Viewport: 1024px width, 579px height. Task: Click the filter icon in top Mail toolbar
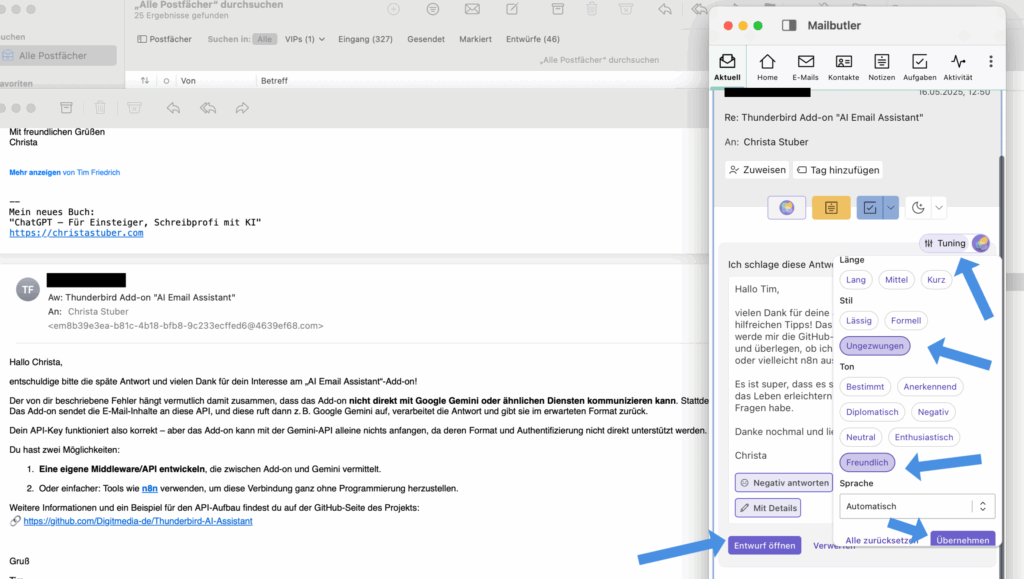(x=432, y=9)
